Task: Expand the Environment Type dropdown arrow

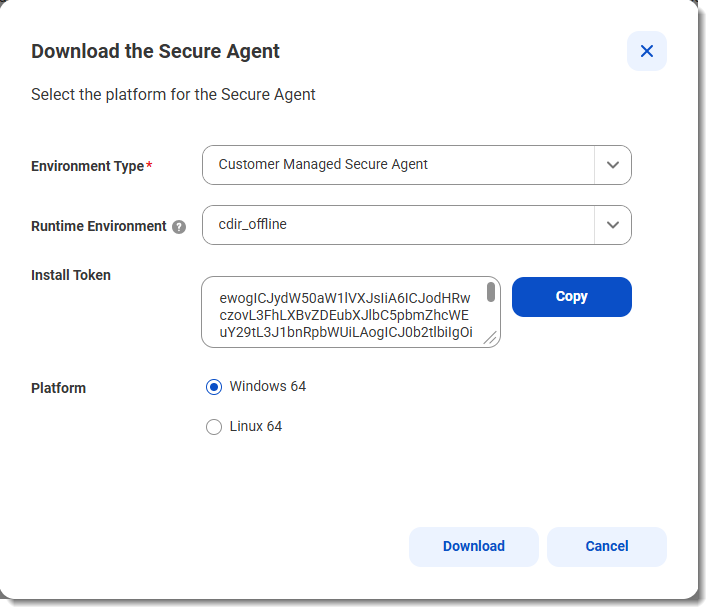Action: click(612, 165)
